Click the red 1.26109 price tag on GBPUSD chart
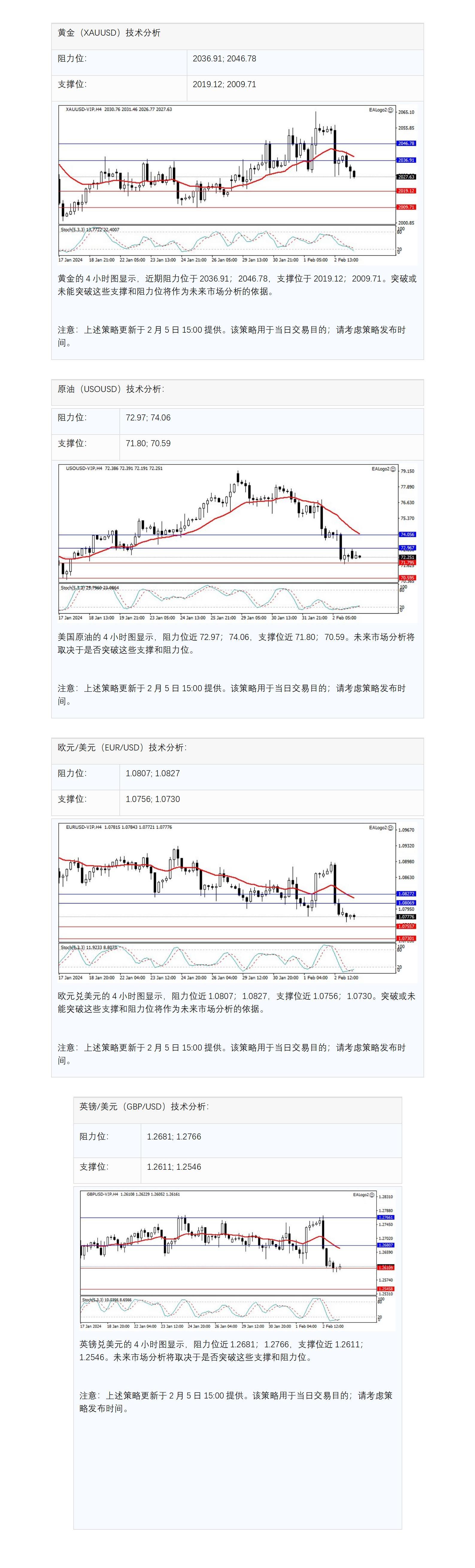Image resolution: width=475 pixels, height=1568 pixels. [x=386, y=1267]
